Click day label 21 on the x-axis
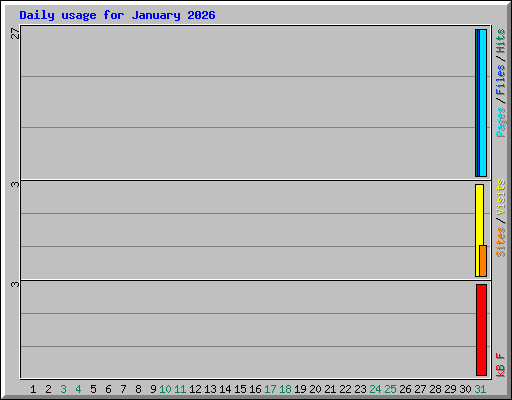Image resolution: width=512 pixels, height=400 pixels. click(330, 389)
